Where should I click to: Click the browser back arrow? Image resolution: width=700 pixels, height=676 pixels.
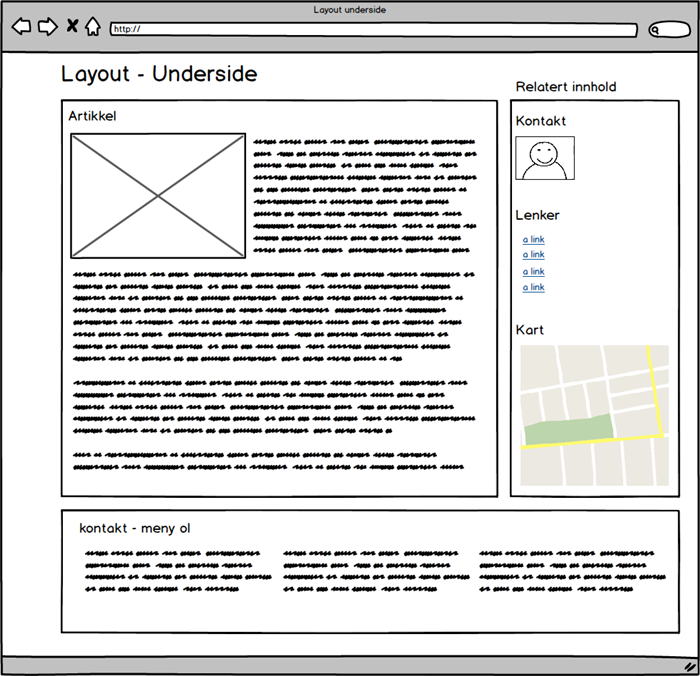tap(20, 27)
